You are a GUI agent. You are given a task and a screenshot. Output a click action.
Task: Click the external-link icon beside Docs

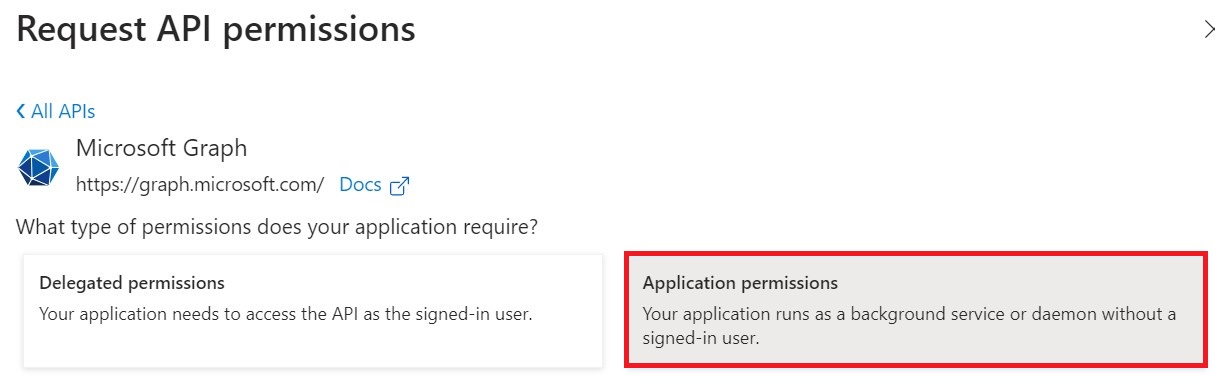click(x=400, y=185)
